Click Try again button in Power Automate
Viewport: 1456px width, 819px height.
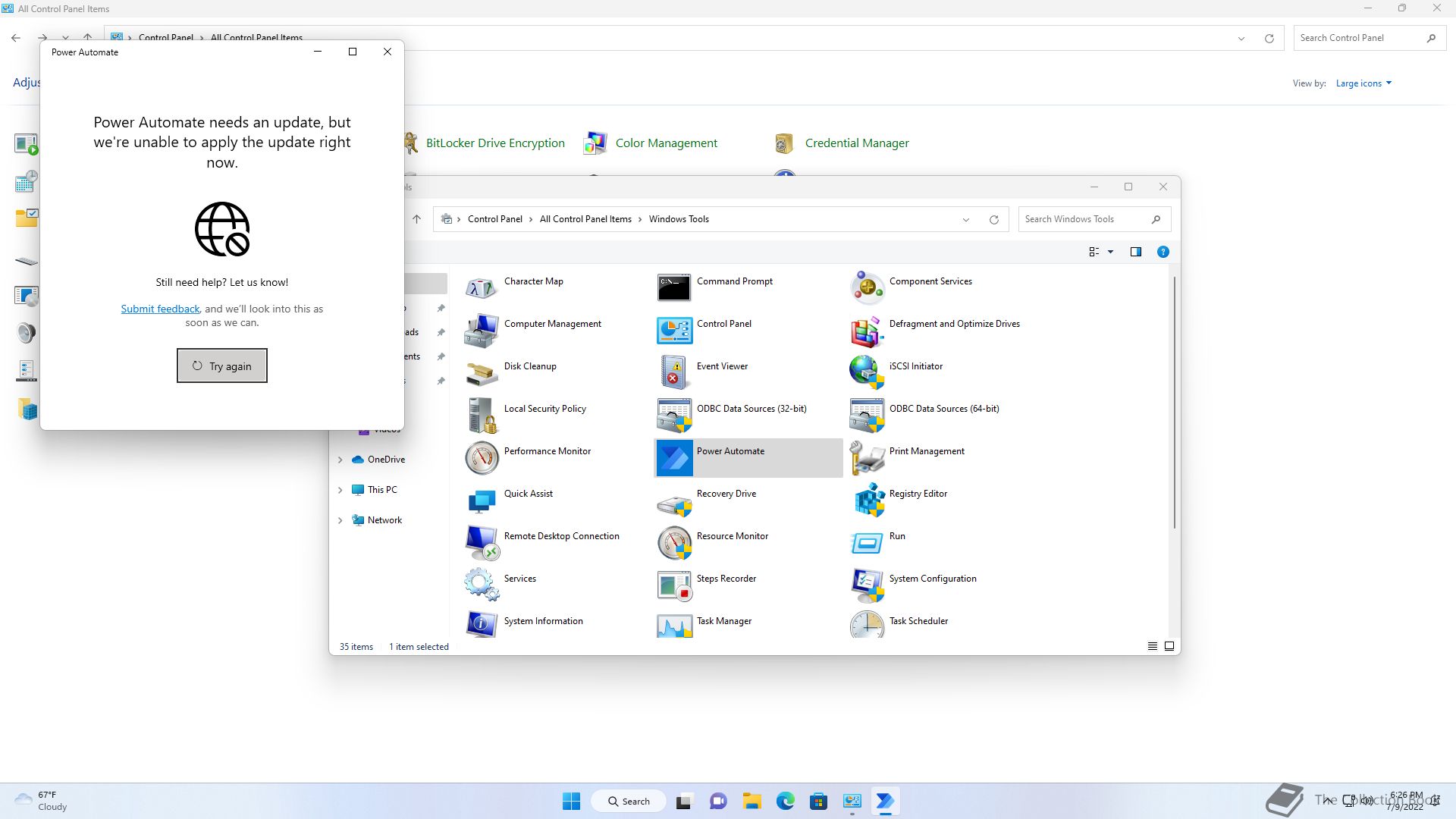point(222,366)
